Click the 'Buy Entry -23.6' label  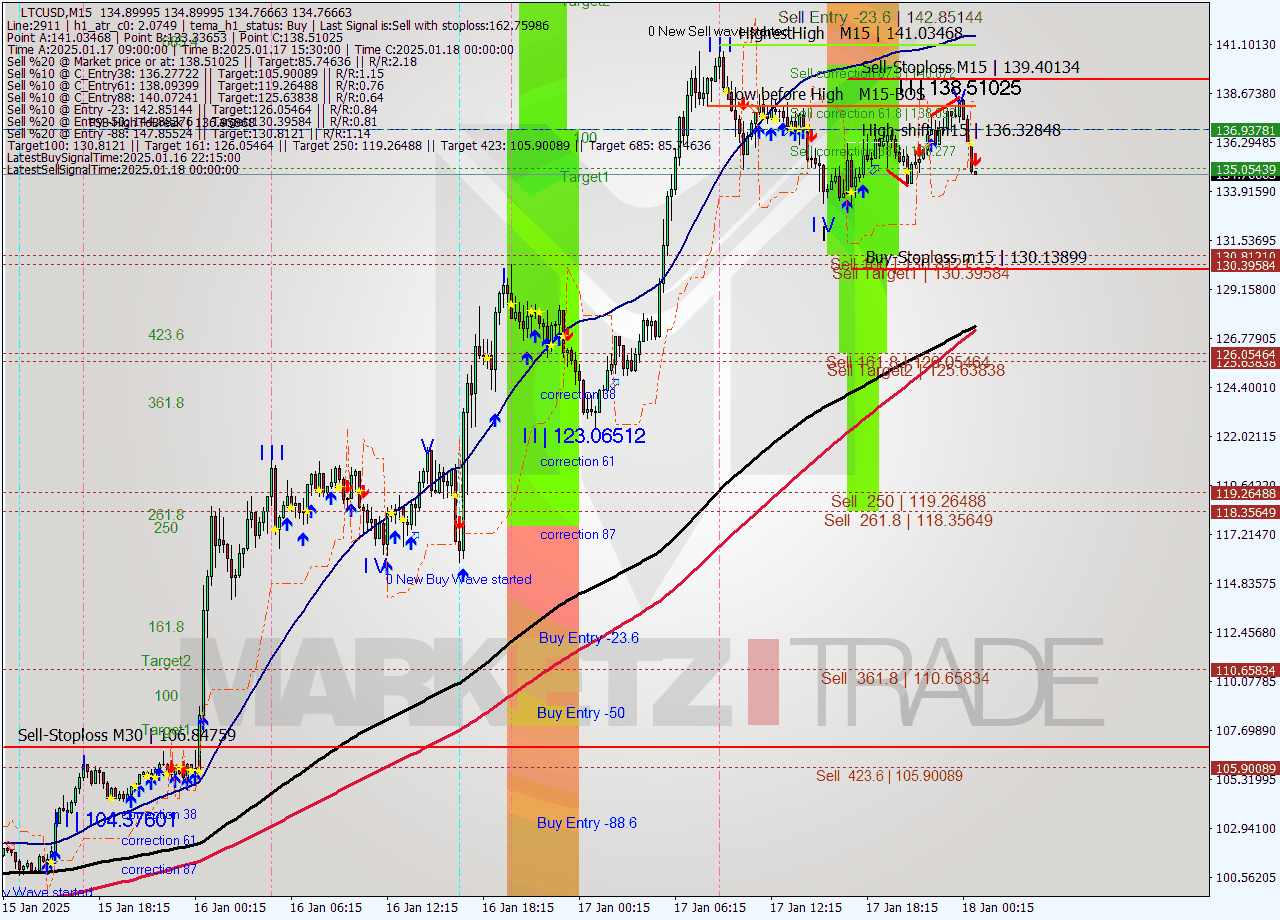588,638
